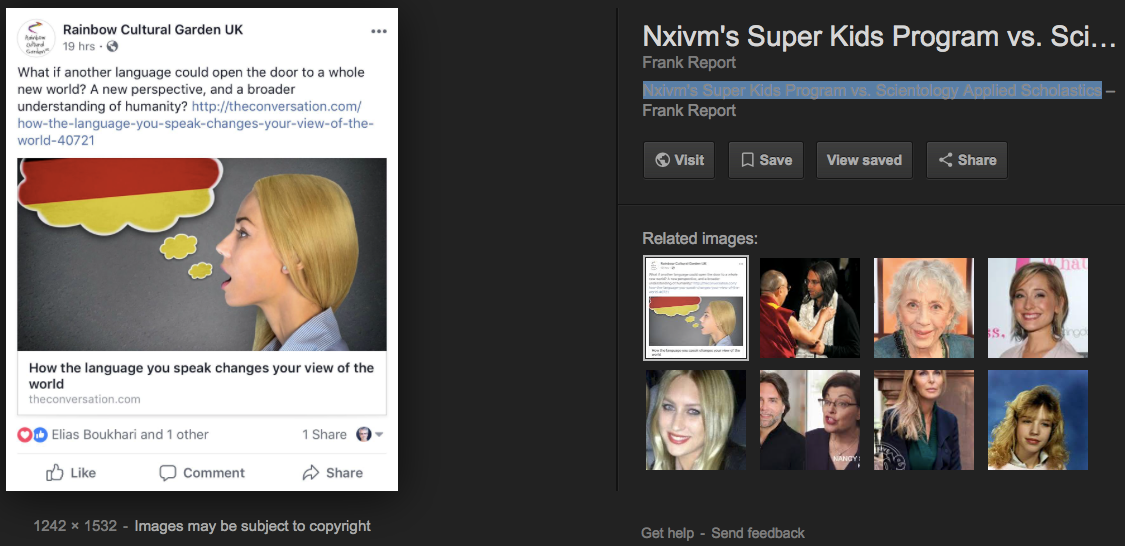Screen dimensions: 1125x546
Task: Click the Rainbow Cultural Garden UK page name
Action: tap(153, 29)
